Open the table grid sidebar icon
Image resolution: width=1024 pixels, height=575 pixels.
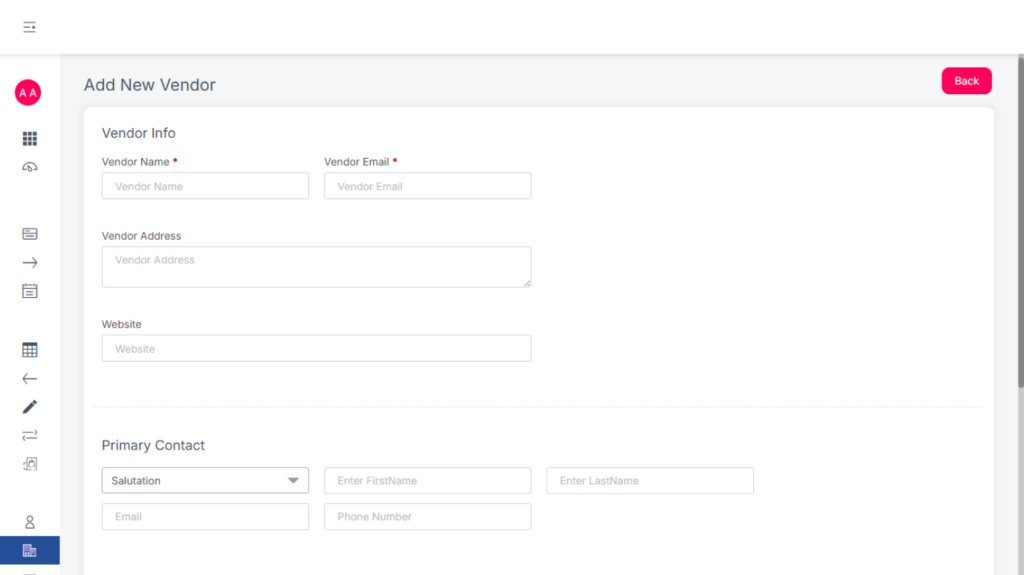pos(30,350)
